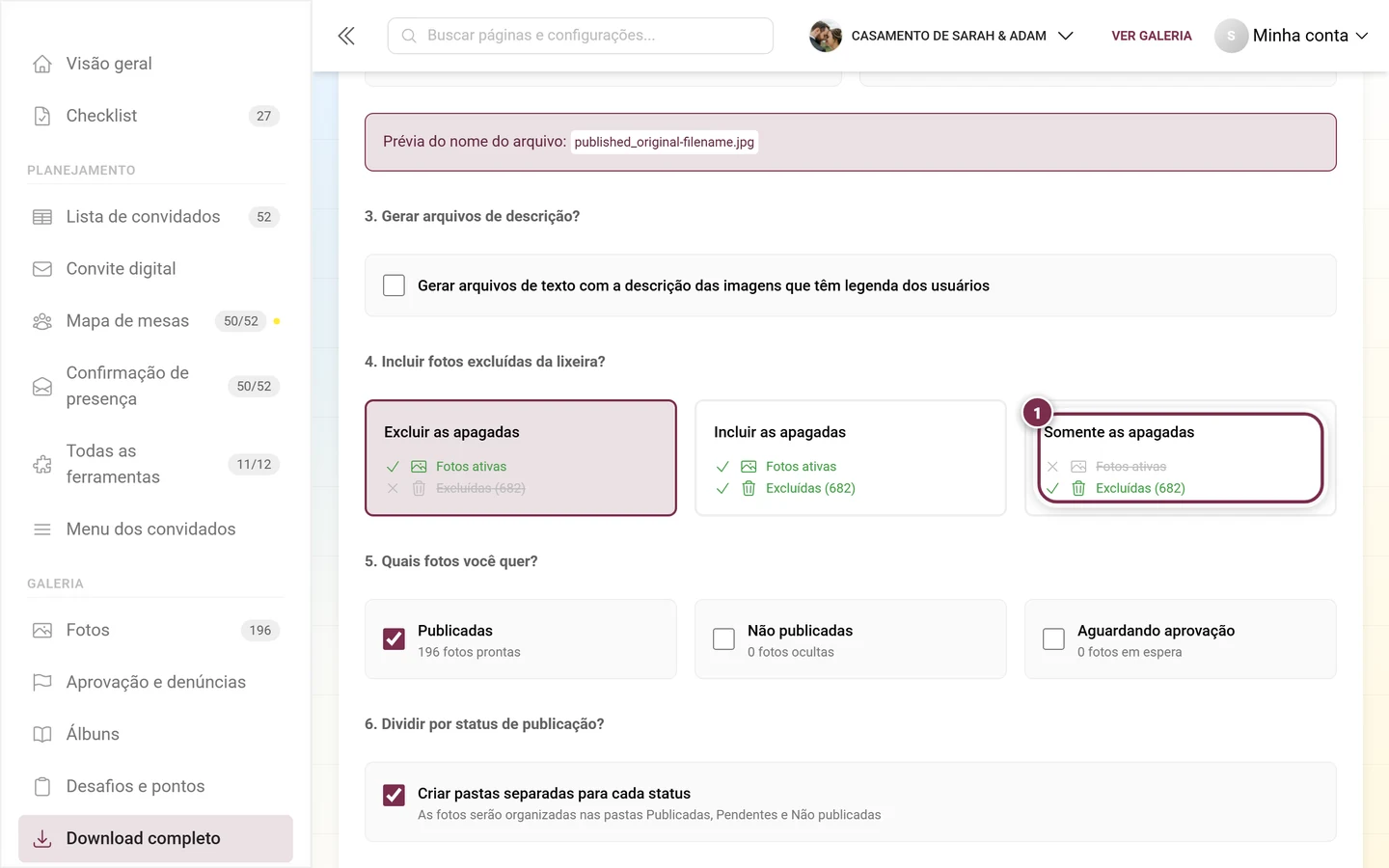
Task: Click the Lista de convidados badge 52
Action: [263, 217]
